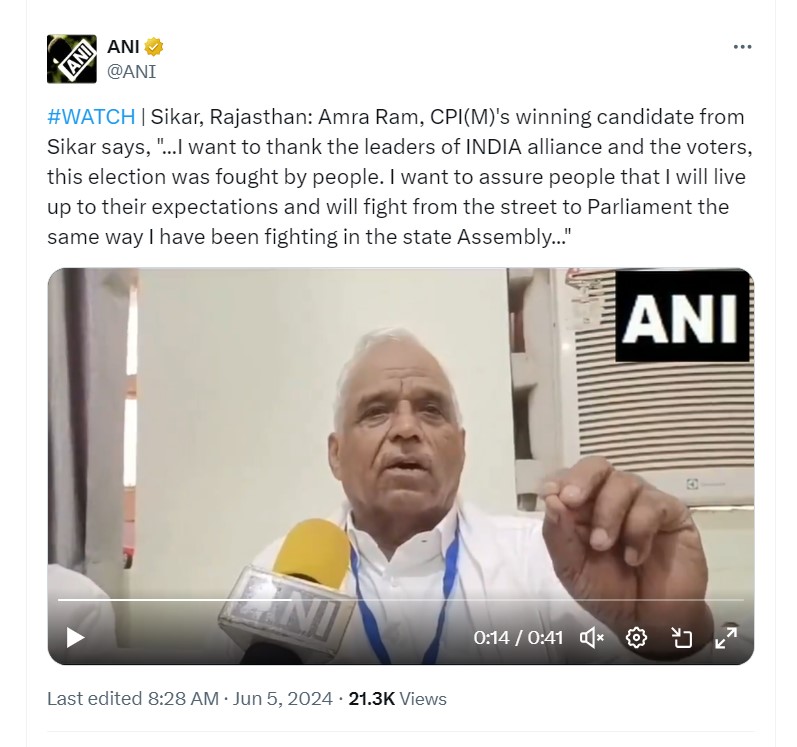797x747 pixels.
Task: Unmute the video using the speaker icon
Action: click(x=592, y=637)
